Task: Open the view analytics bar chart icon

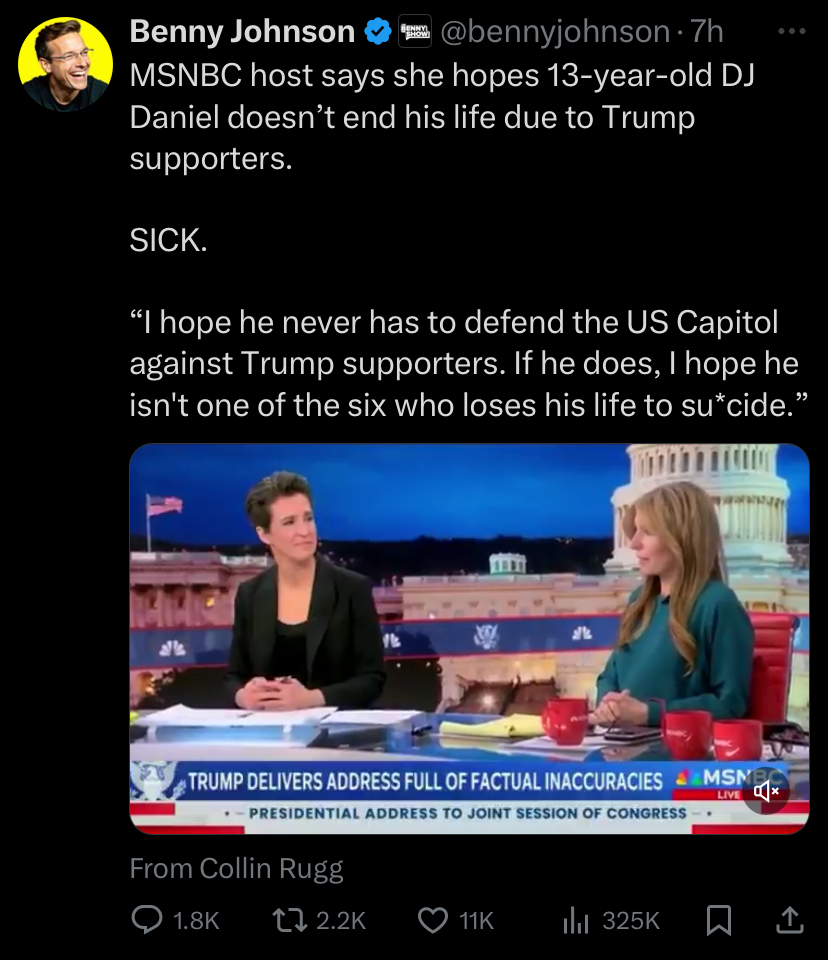Action: coord(576,920)
